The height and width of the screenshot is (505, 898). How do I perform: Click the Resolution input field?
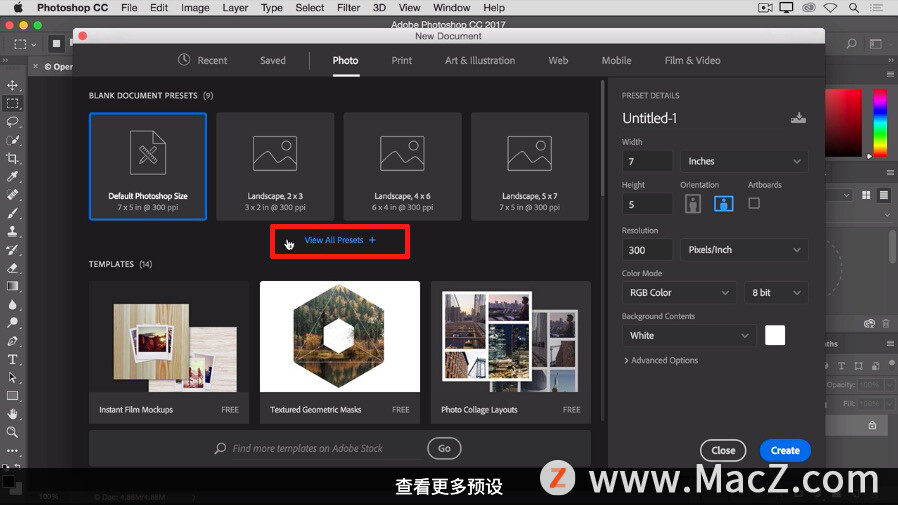[647, 250]
